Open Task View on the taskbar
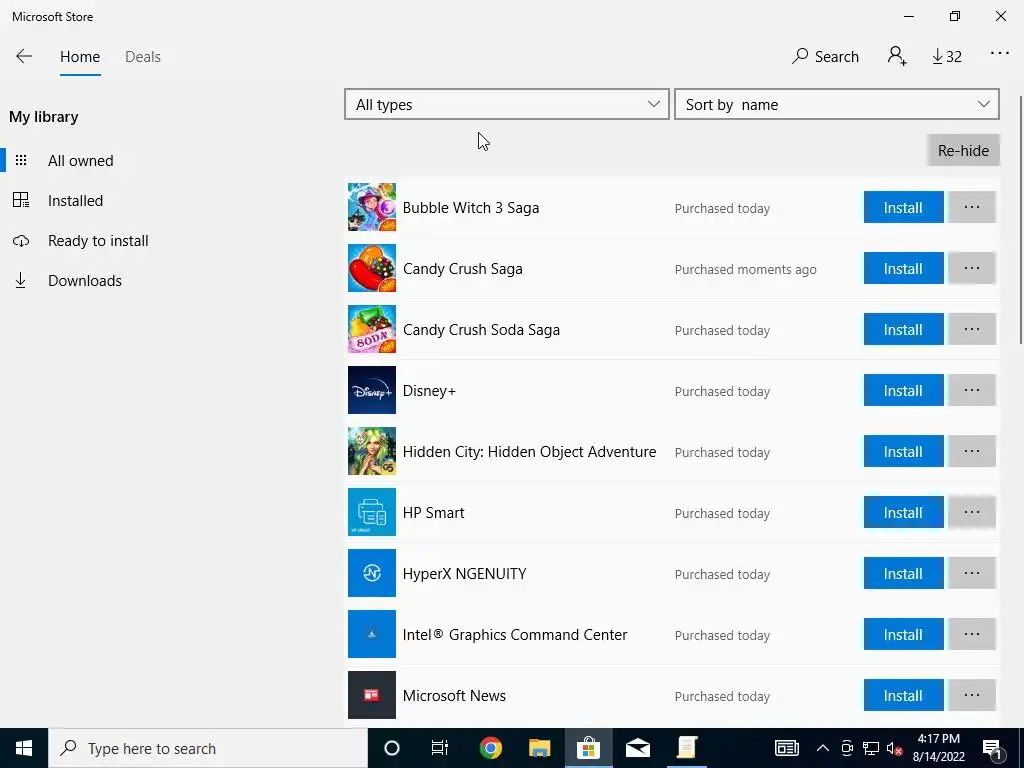The height and width of the screenshot is (768, 1024). [x=440, y=748]
